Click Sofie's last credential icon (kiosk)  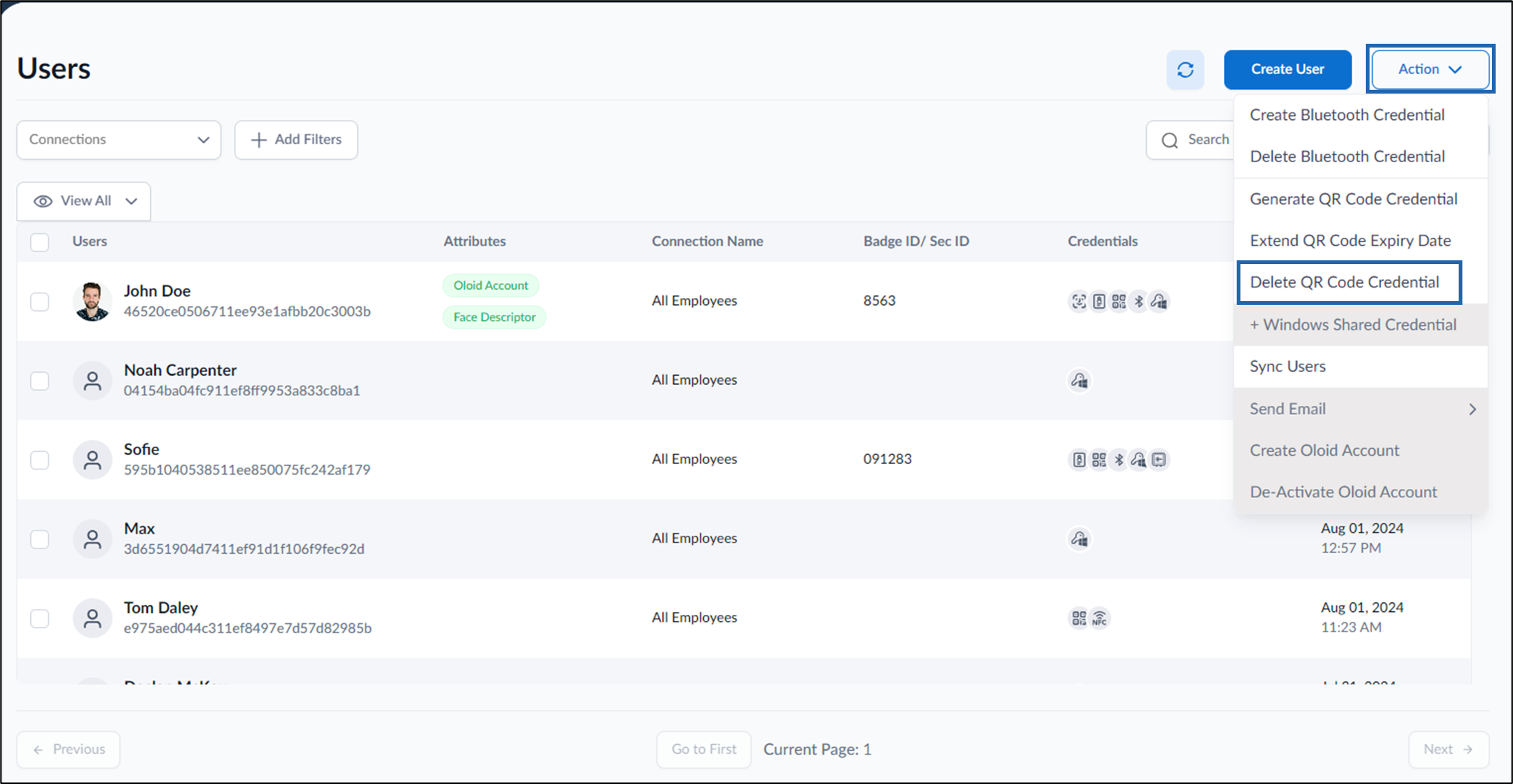click(1159, 460)
